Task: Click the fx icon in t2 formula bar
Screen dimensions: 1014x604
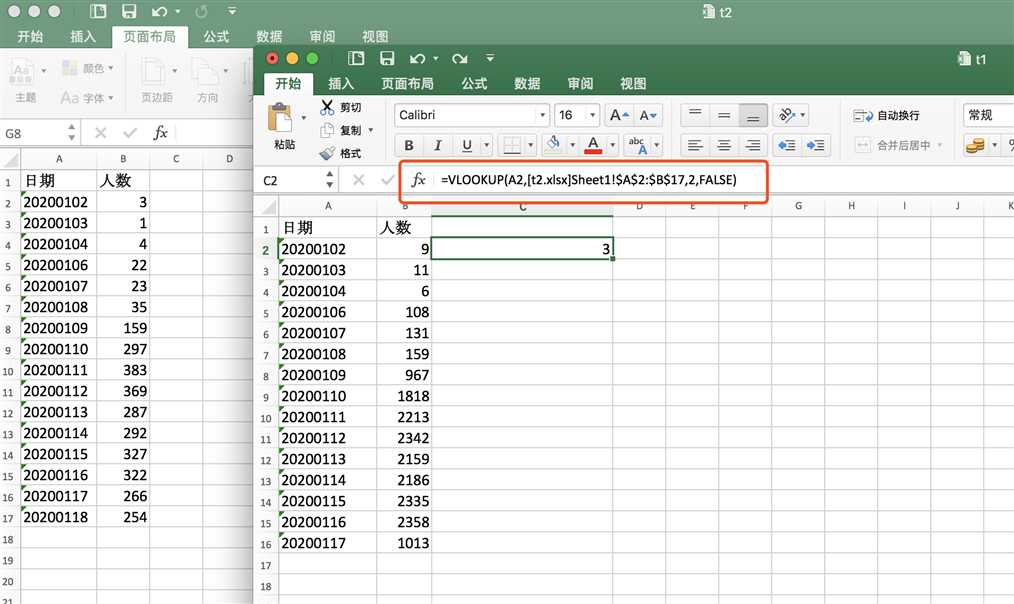Action: click(x=160, y=133)
